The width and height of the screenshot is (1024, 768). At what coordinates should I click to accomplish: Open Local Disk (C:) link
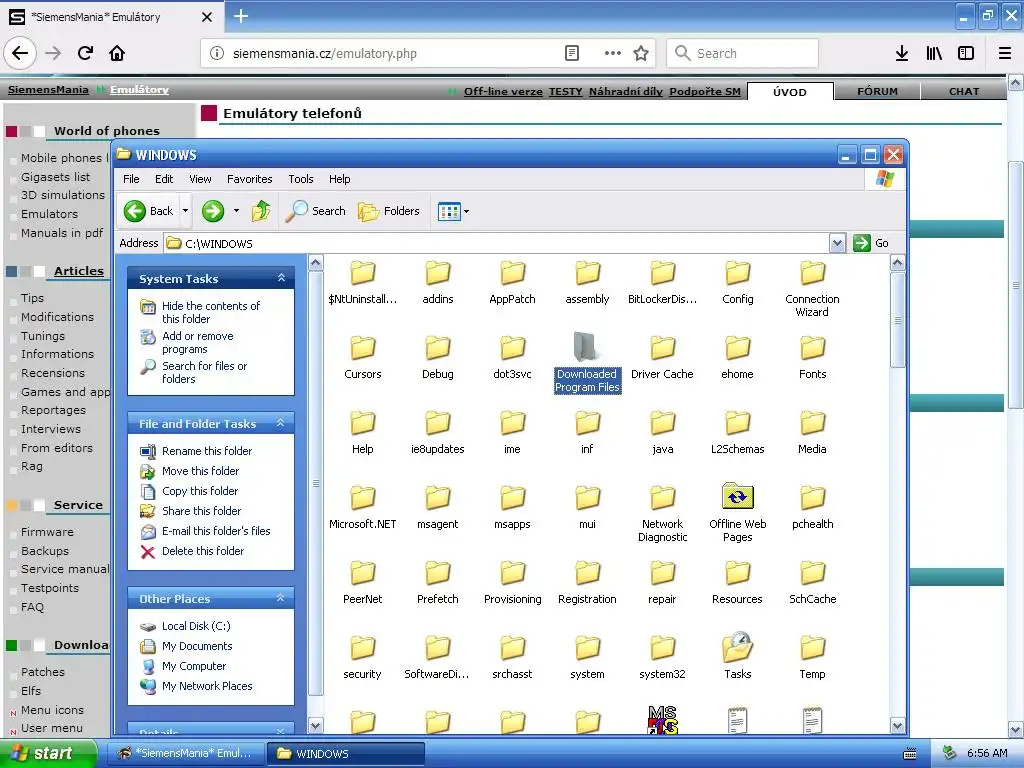tap(196, 626)
